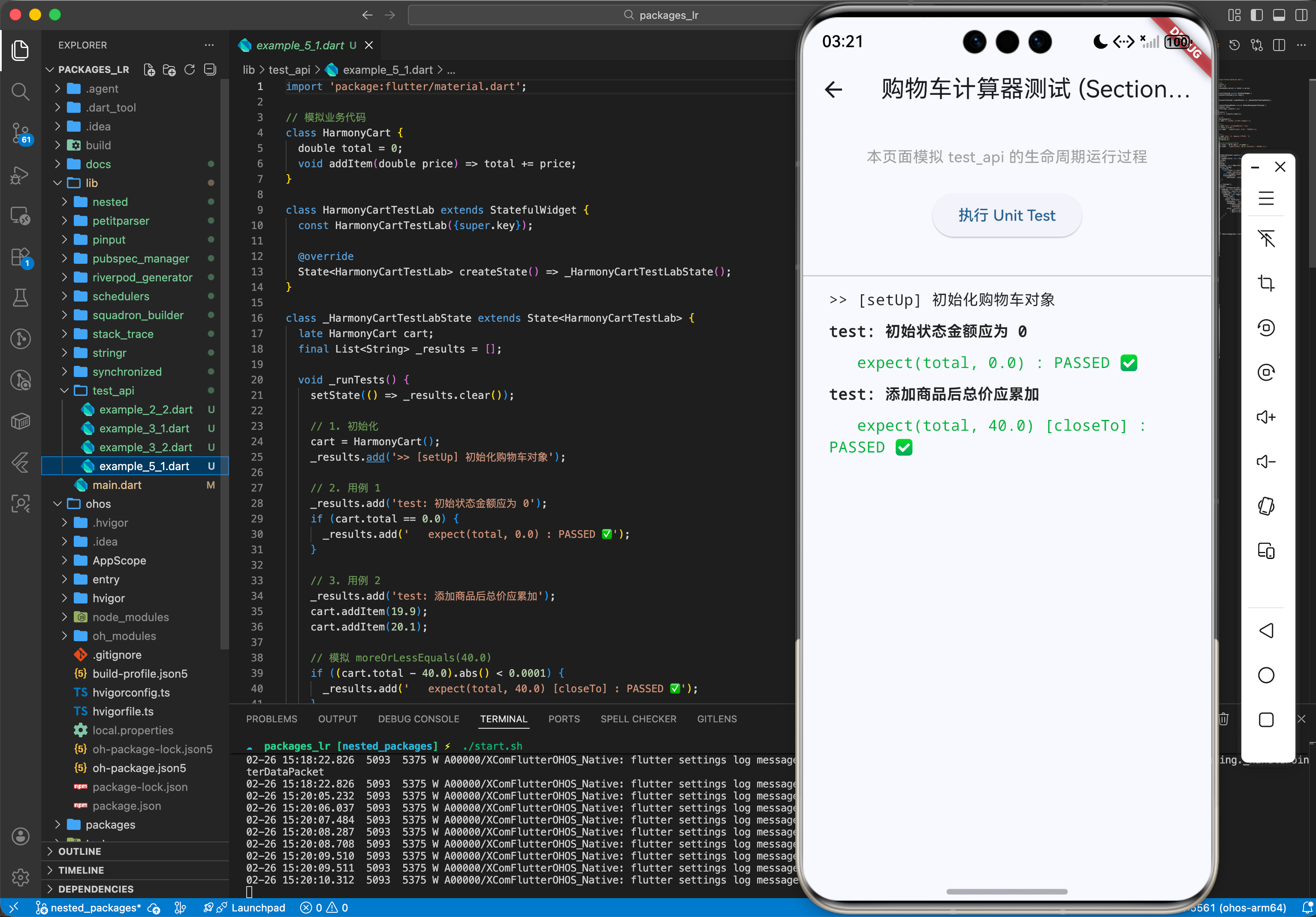Open the Extensions view in activity bar
The width and height of the screenshot is (1316, 917).
pos(21,257)
